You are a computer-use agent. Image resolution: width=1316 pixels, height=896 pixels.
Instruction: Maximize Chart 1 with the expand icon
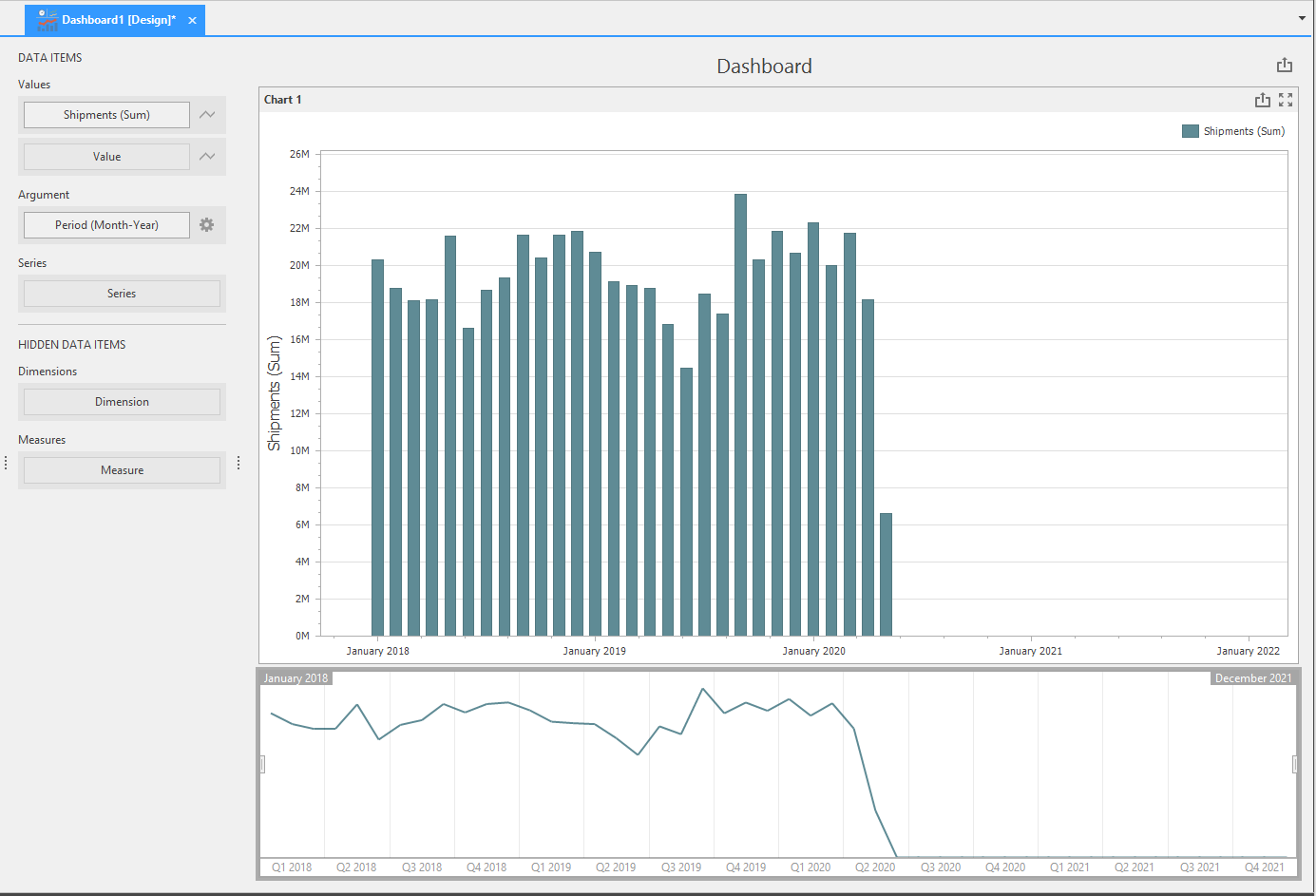(x=1286, y=100)
